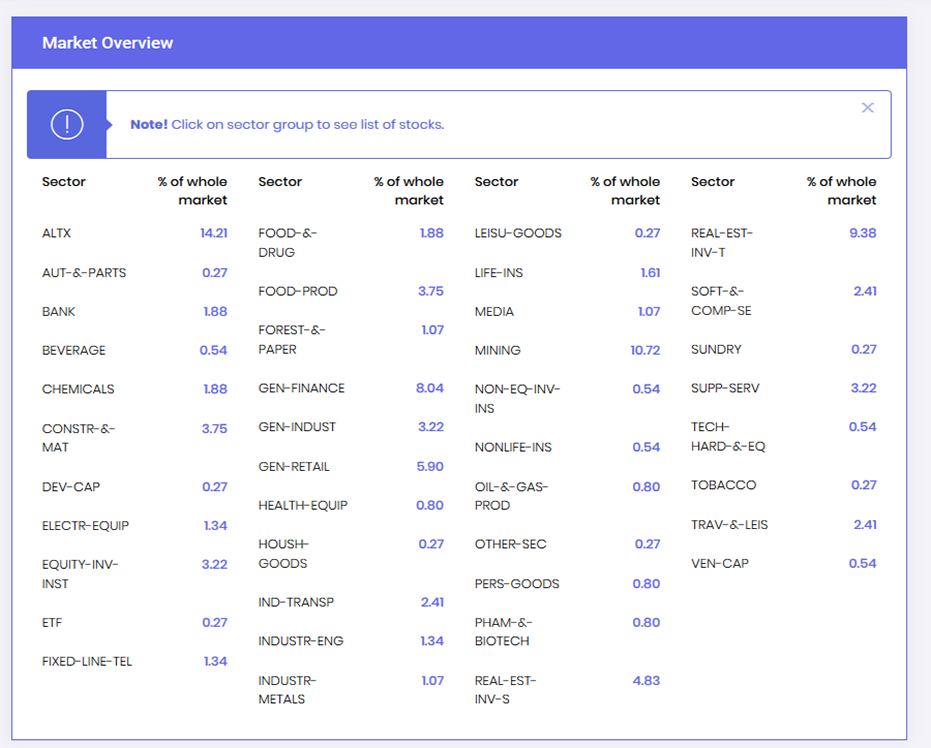
Task: Select the REAL-EST-INV-T sector
Action: coord(721,242)
